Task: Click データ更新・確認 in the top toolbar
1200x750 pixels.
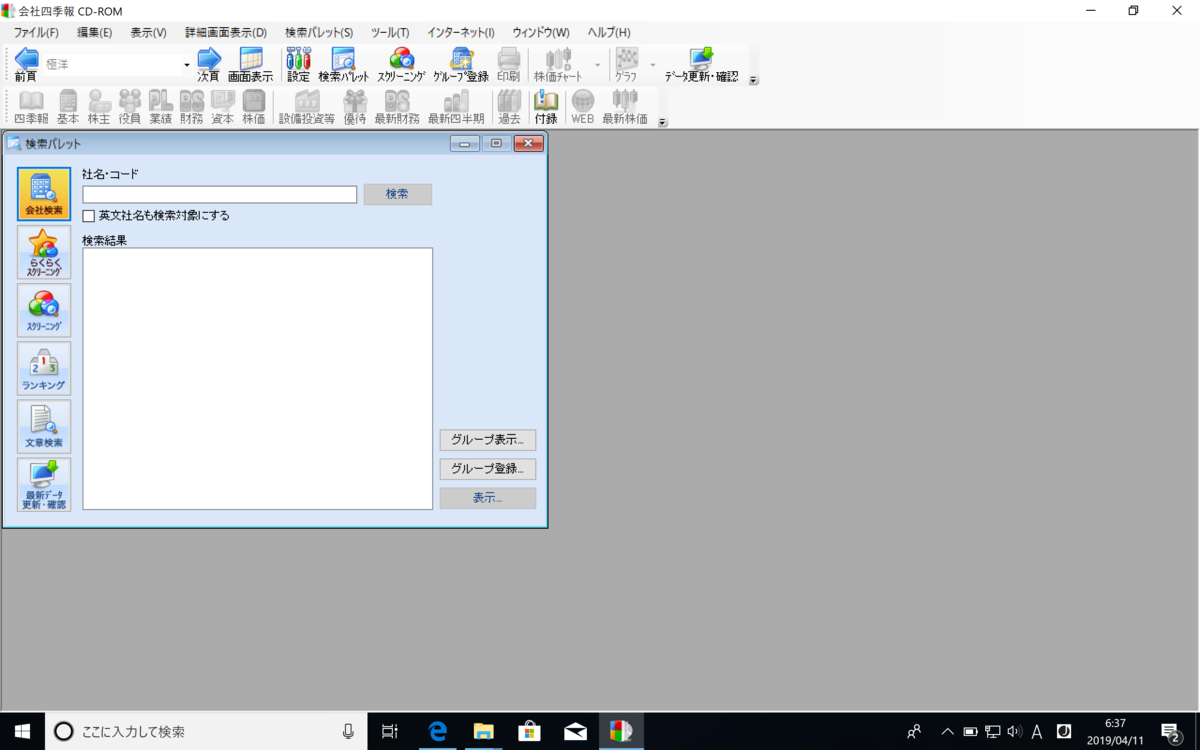Action: pos(701,64)
